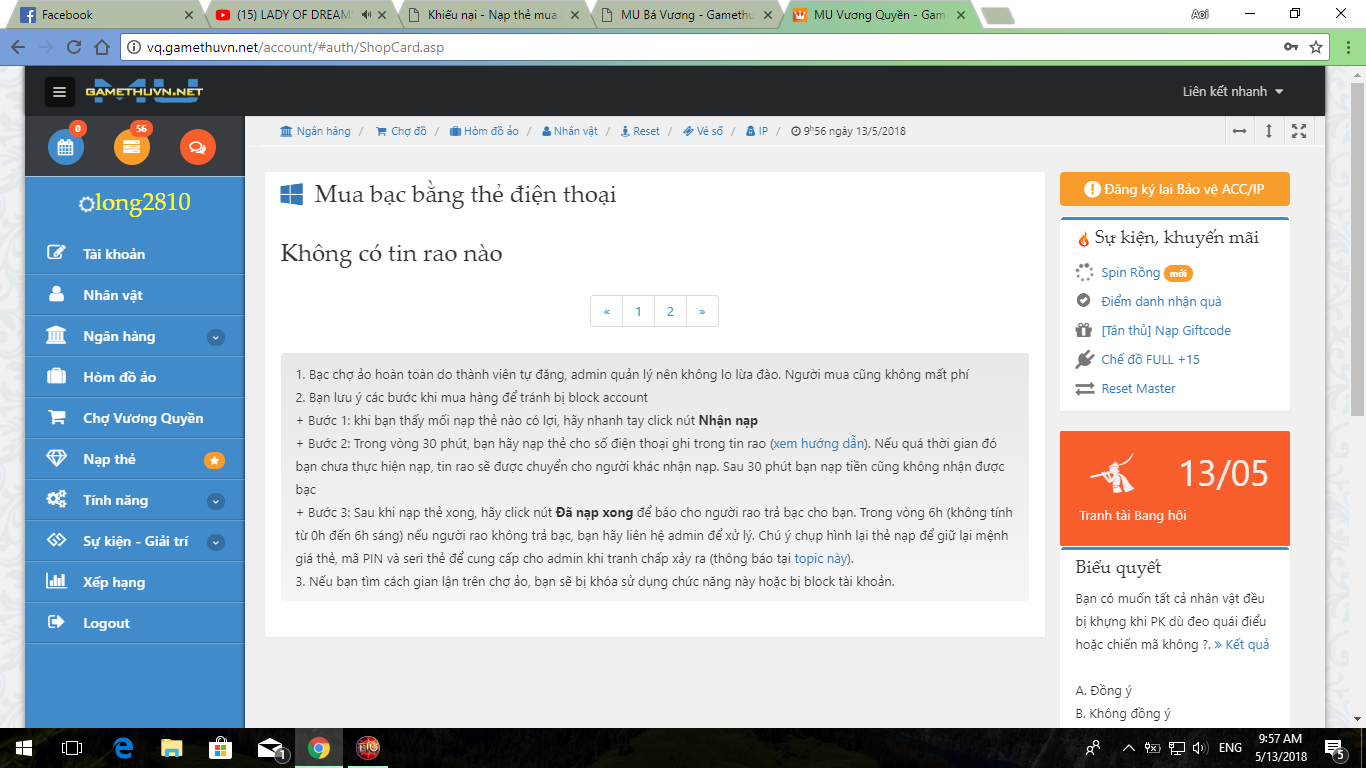Screen dimensions: 1366x768
Task: Open the Liên kết nhanh dropdown
Action: coord(1232,91)
